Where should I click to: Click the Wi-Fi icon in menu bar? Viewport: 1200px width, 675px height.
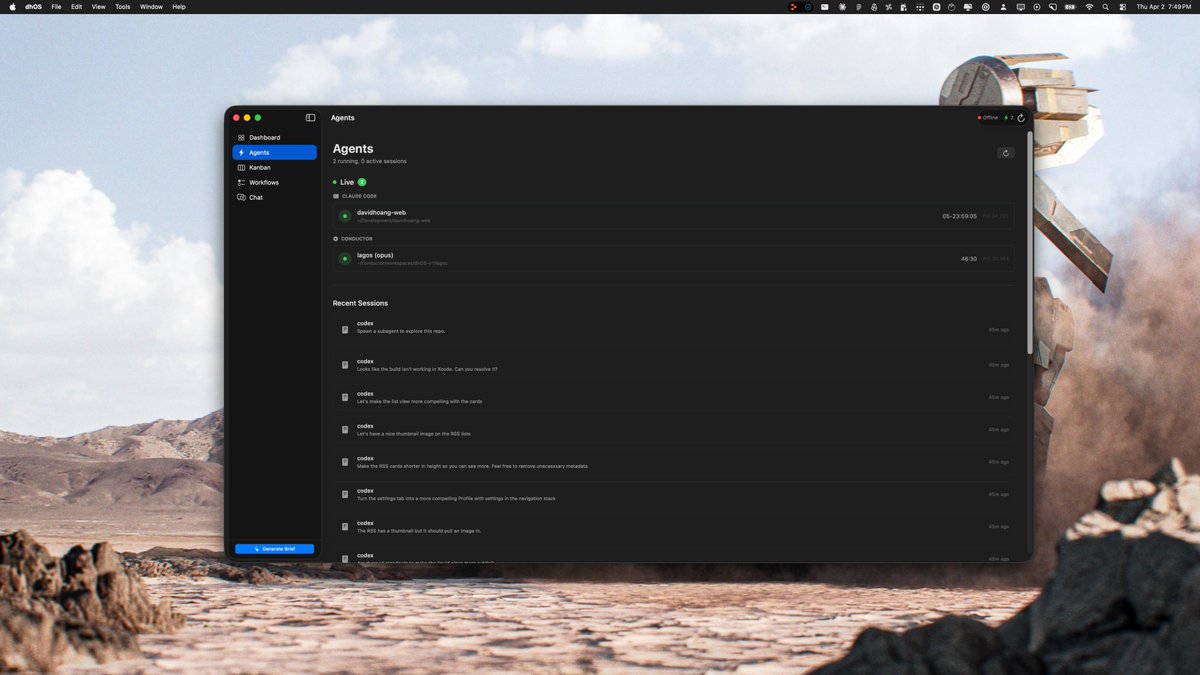point(1089,6)
